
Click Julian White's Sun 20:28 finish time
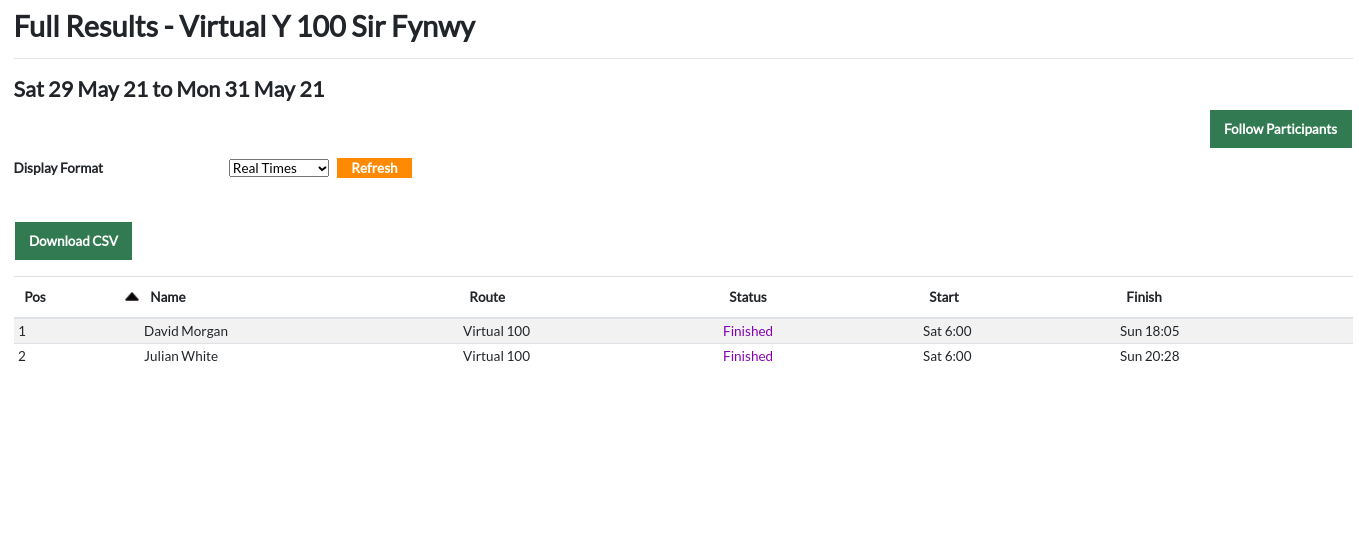tap(1149, 356)
